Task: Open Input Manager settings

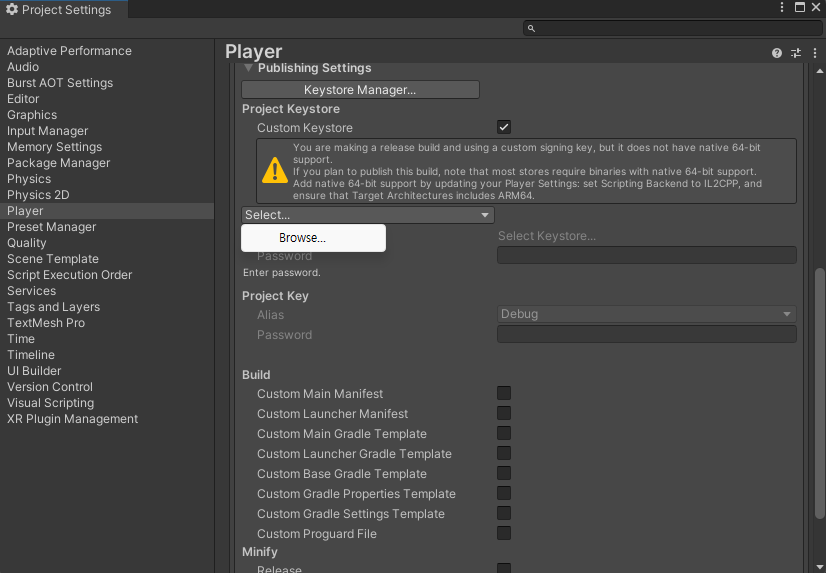Action: pos(47,131)
